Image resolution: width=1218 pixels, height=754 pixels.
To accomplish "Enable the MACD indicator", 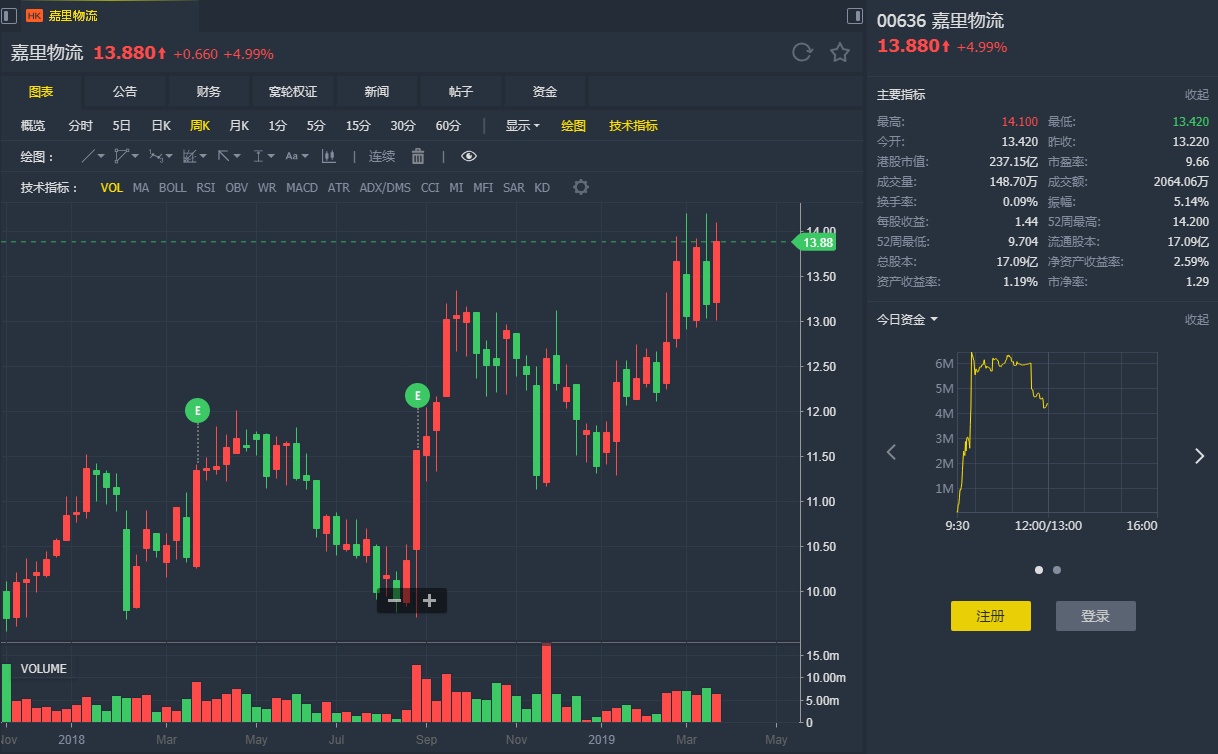I will [x=302, y=187].
